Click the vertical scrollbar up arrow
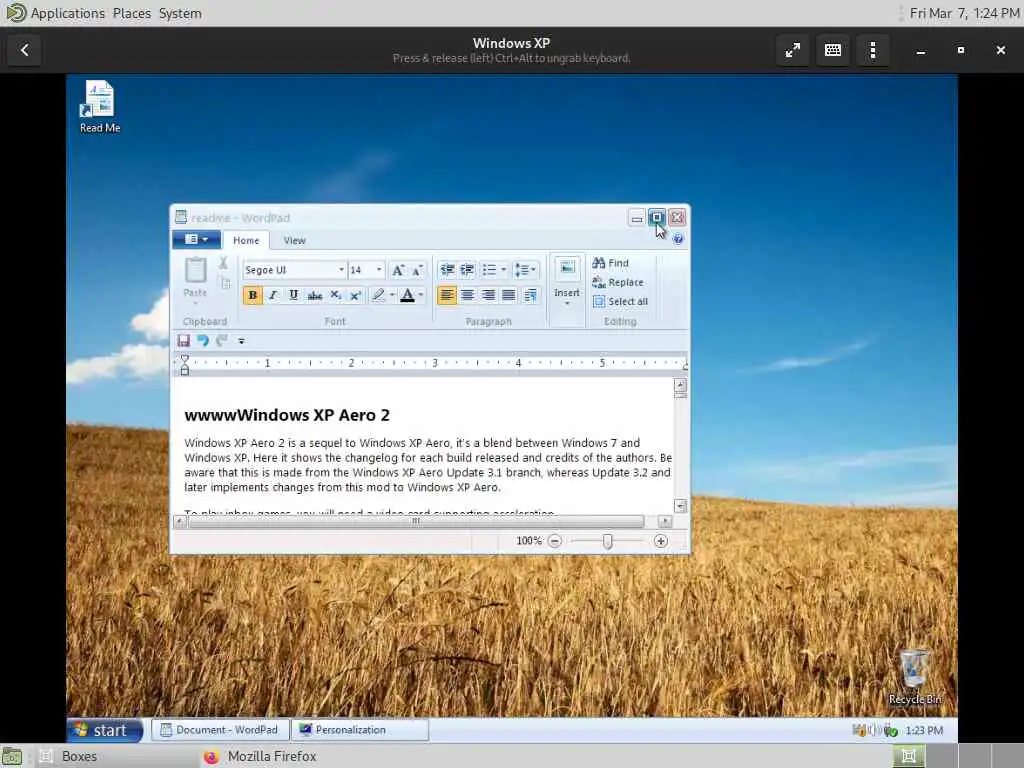 (680, 385)
